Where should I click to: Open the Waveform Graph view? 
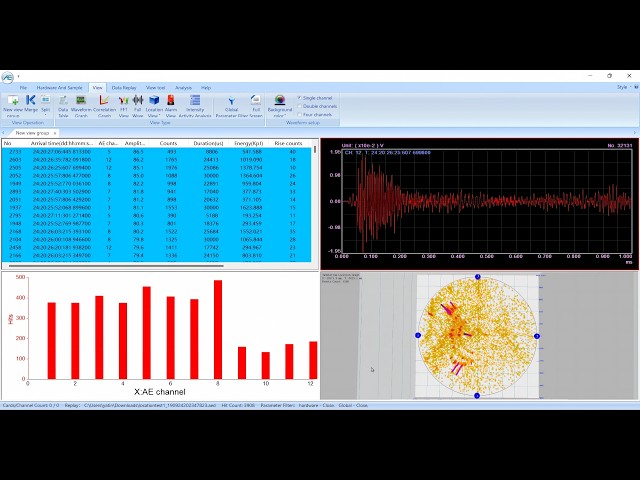(81, 106)
